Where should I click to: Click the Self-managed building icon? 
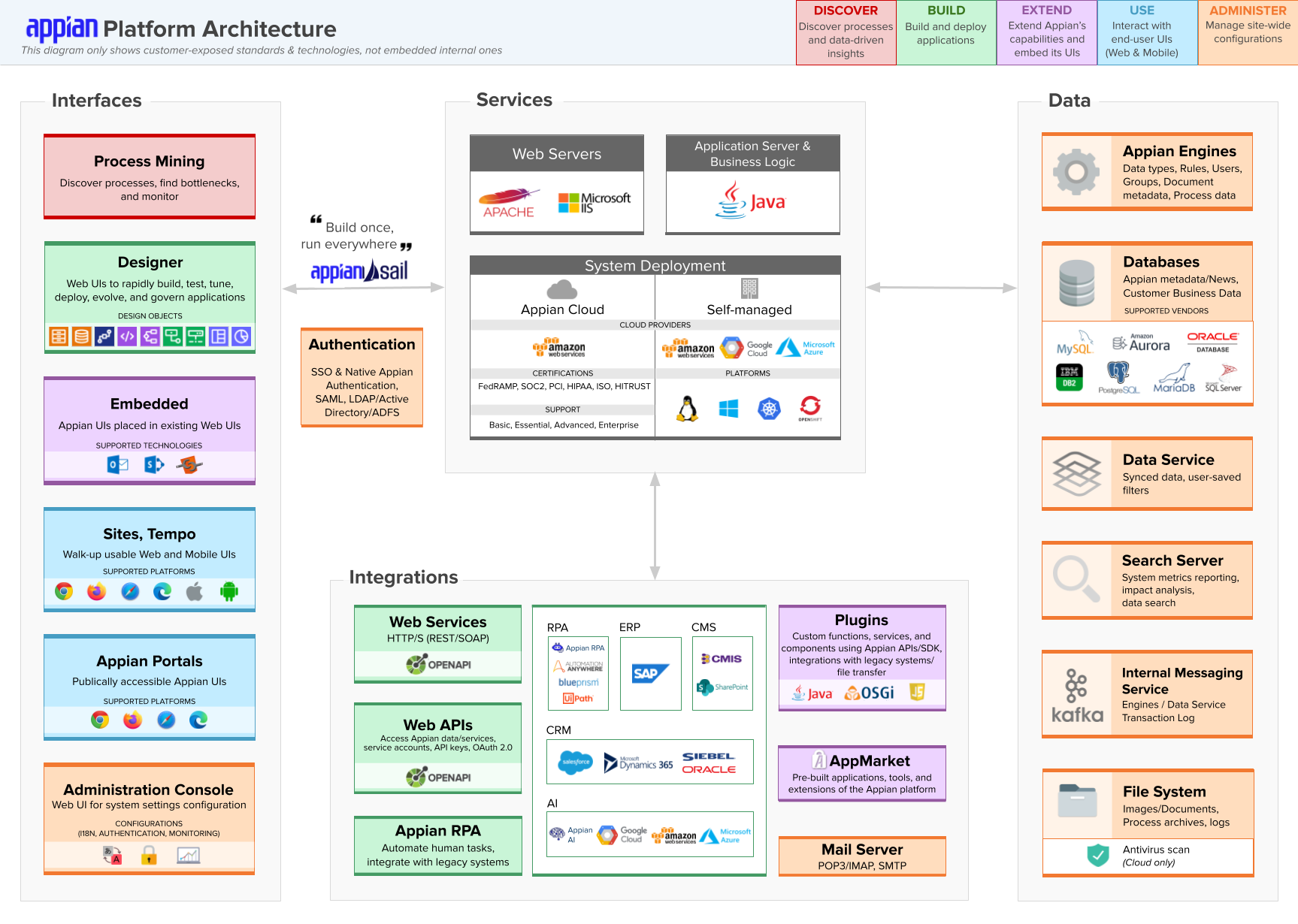pos(749,288)
